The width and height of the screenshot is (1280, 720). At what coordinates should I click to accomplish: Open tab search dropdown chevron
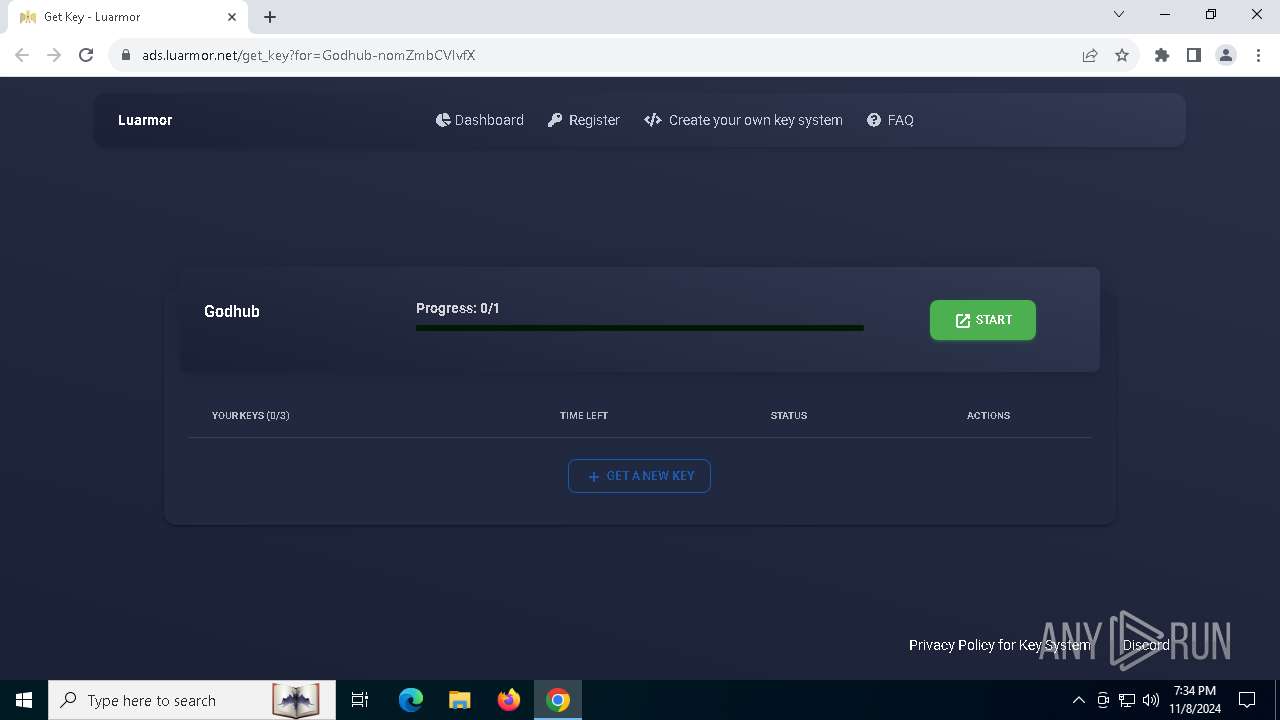coord(1119,15)
